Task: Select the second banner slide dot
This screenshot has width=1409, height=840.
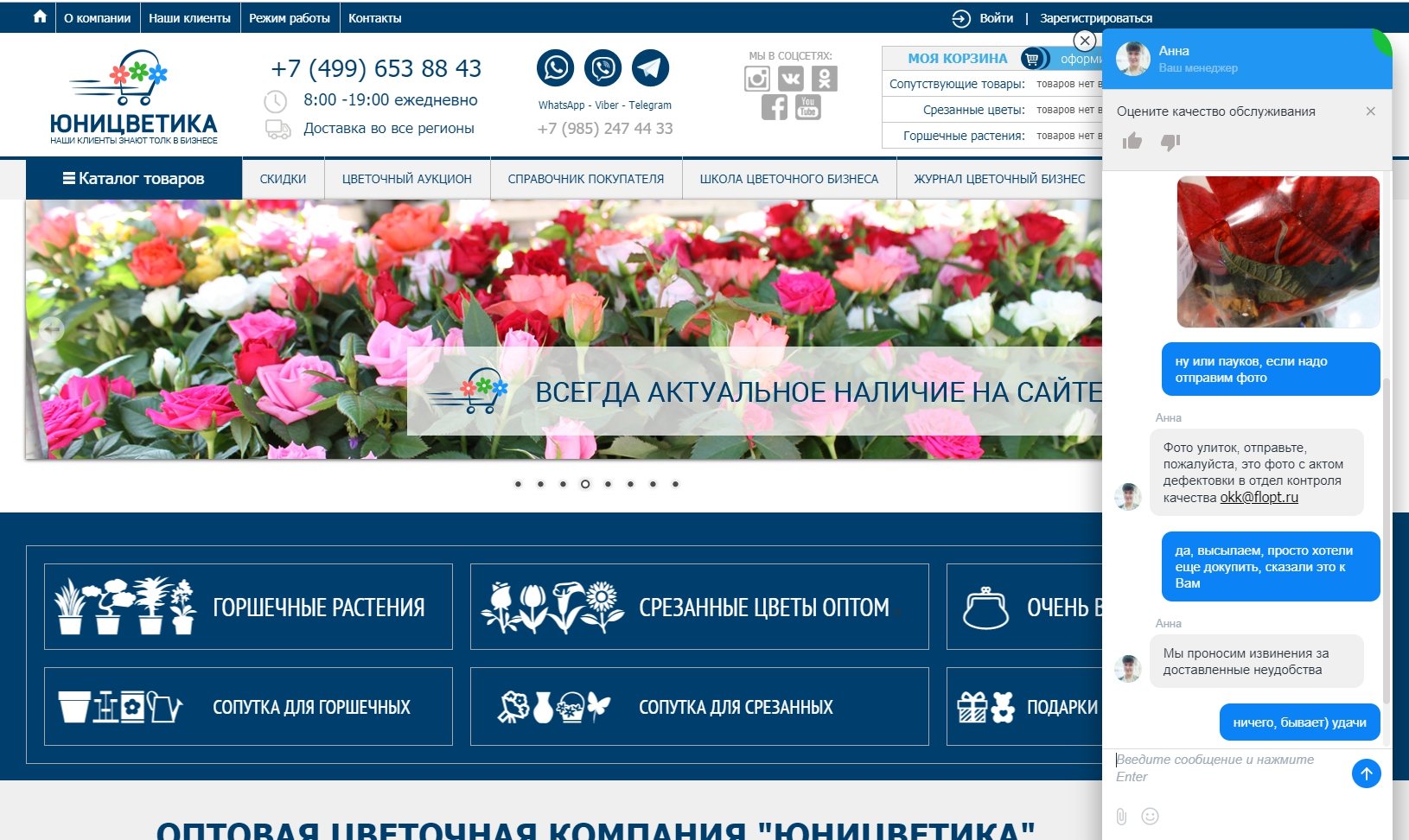Action: click(x=540, y=484)
